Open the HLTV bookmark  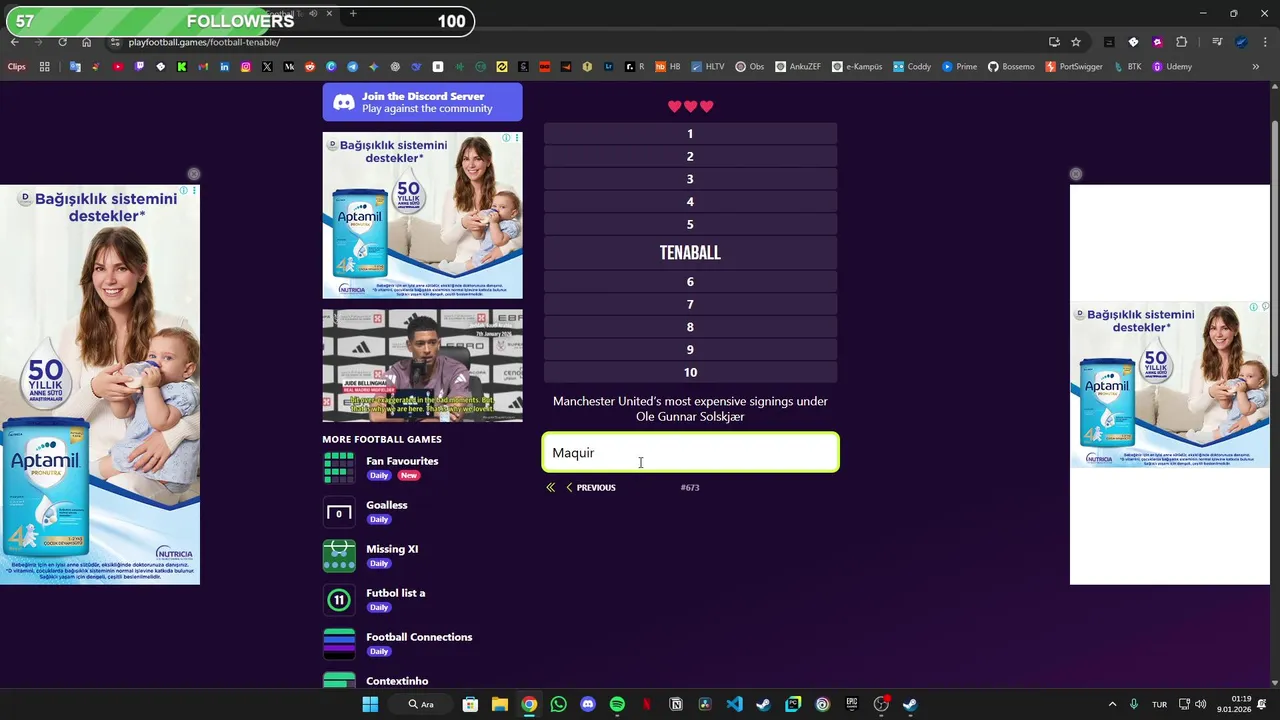pos(708,67)
